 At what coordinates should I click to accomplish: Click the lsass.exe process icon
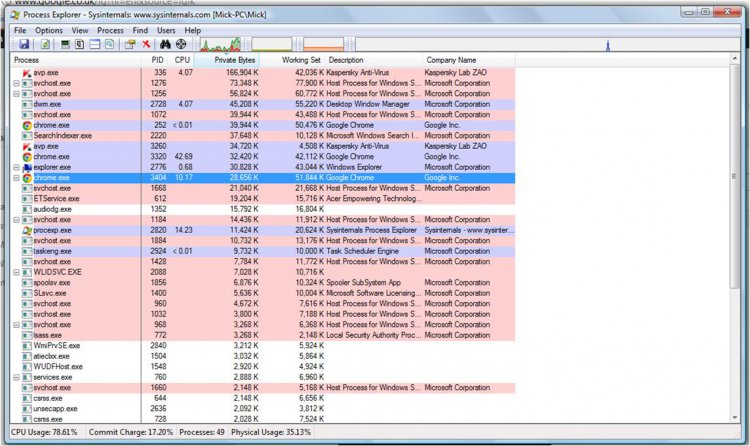27,335
